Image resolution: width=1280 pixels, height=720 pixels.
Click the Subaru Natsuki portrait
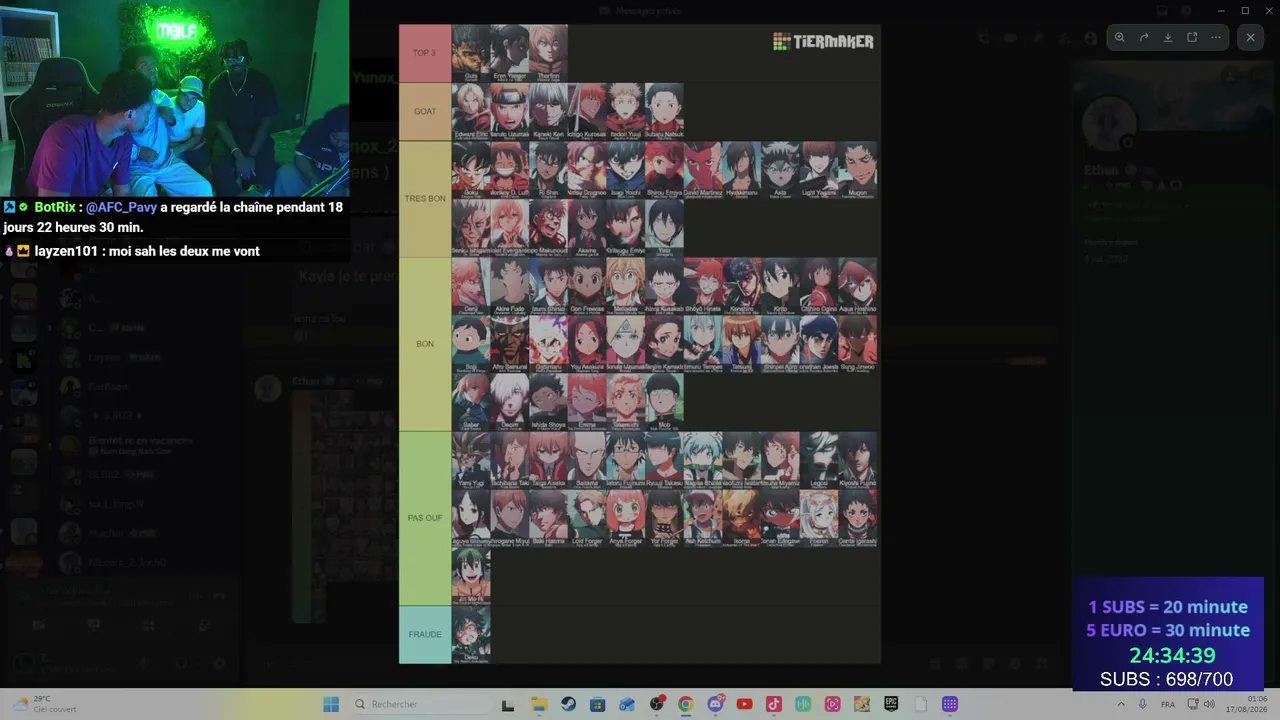pos(665,111)
